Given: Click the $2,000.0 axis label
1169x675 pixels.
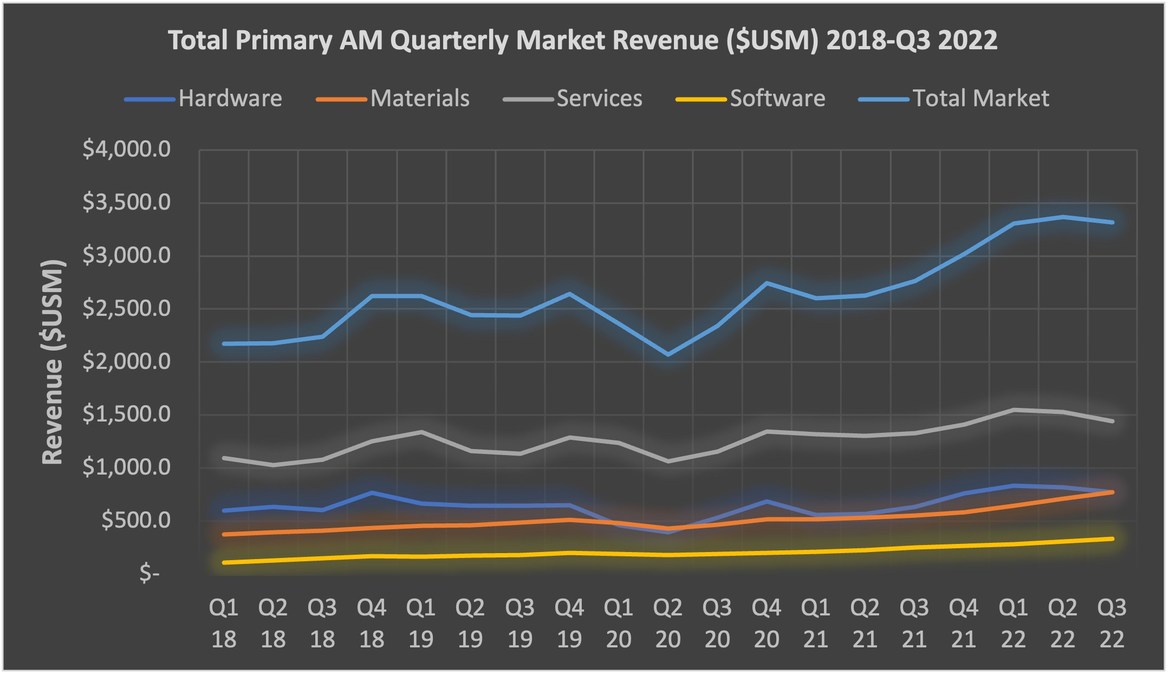Looking at the screenshot, I should pyautogui.click(x=127, y=361).
